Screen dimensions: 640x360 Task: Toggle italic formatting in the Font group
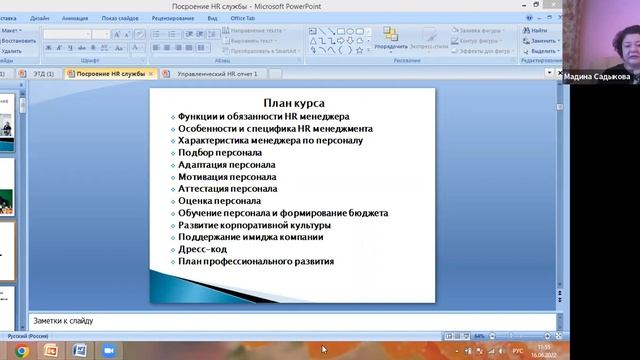(59, 48)
